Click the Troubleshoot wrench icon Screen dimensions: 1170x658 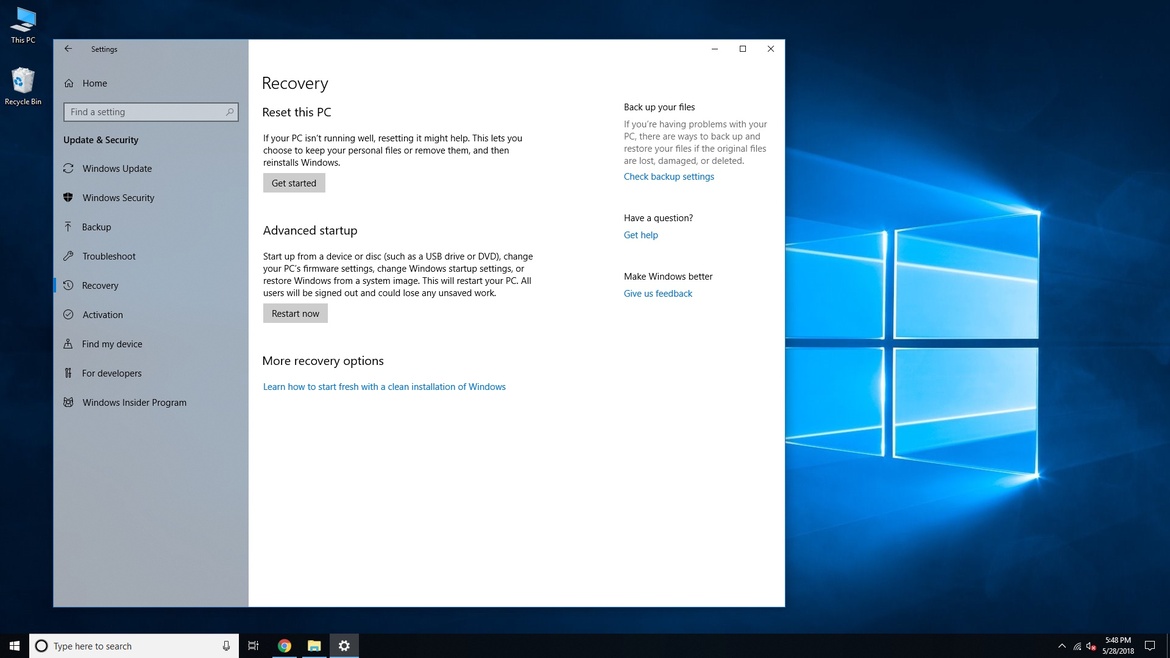68,256
